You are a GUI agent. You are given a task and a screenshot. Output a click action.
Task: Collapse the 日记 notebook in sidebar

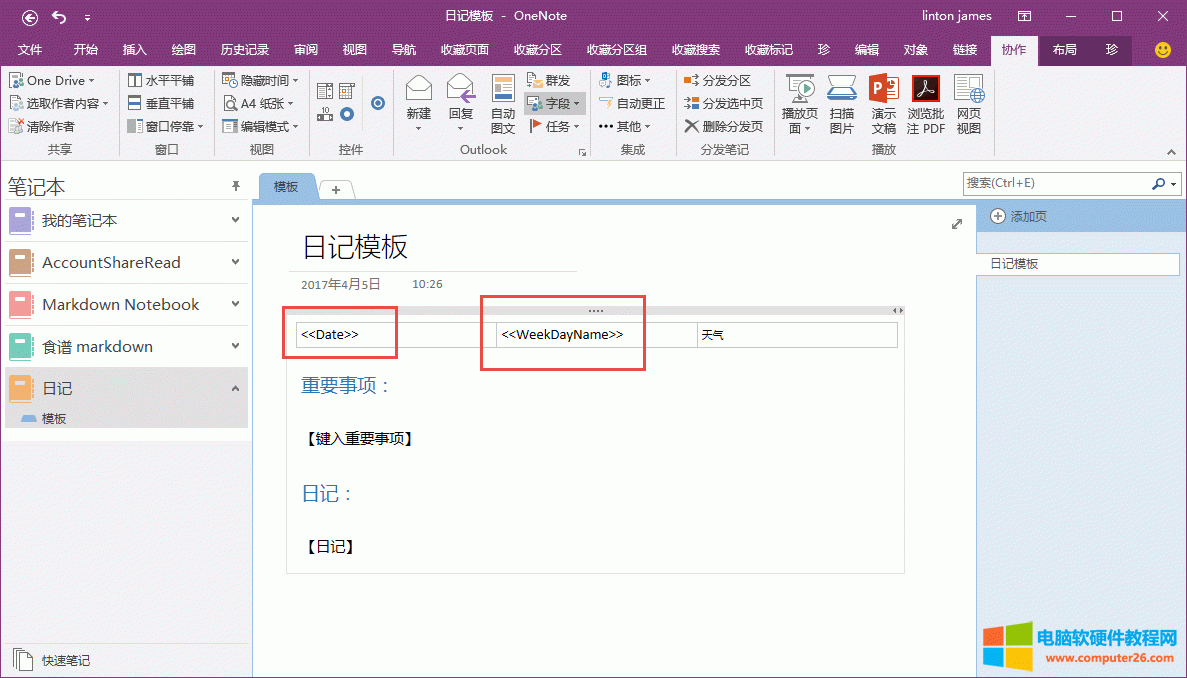[x=236, y=388]
